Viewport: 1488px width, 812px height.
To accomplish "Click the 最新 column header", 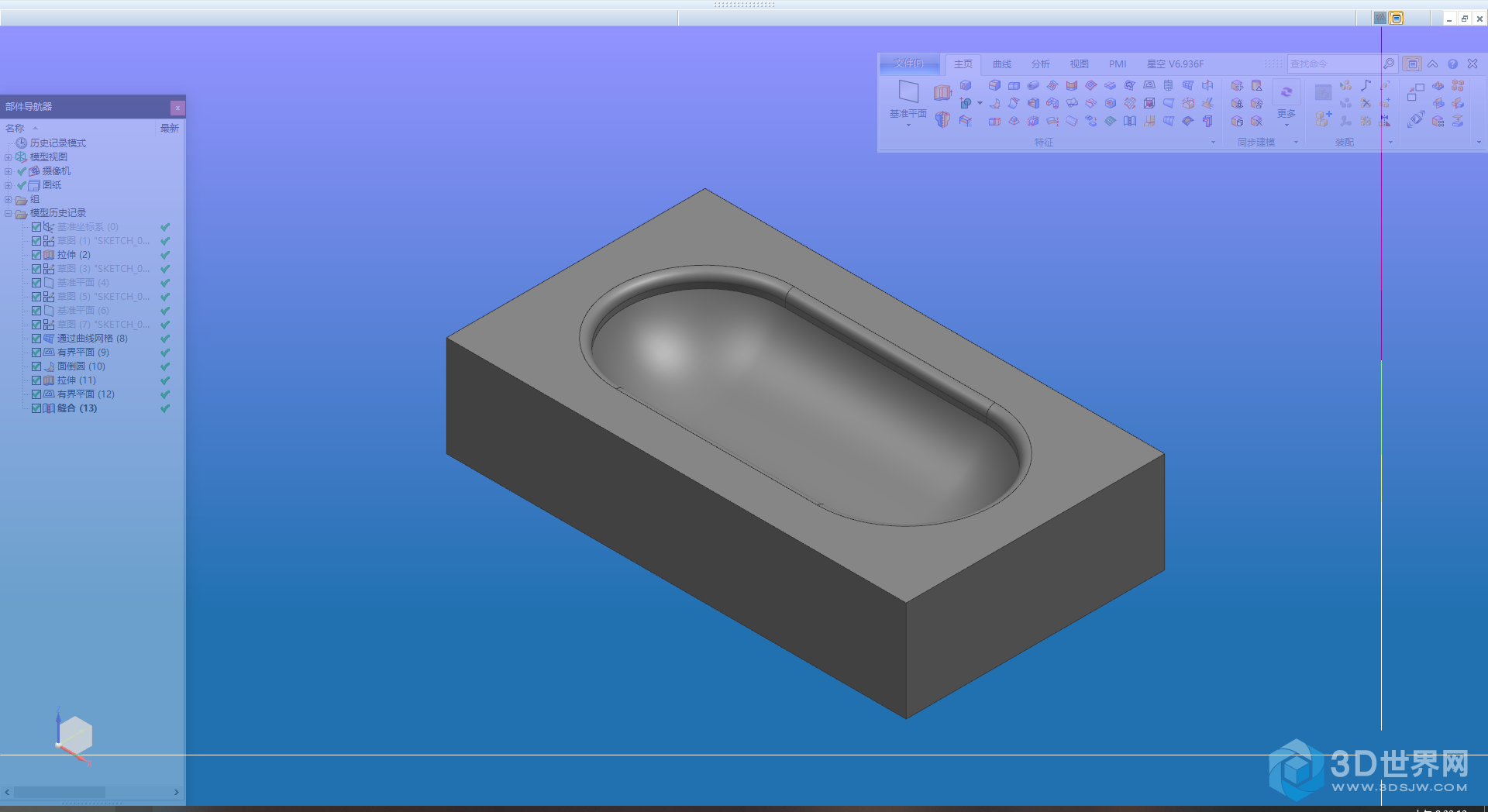I will (x=170, y=128).
